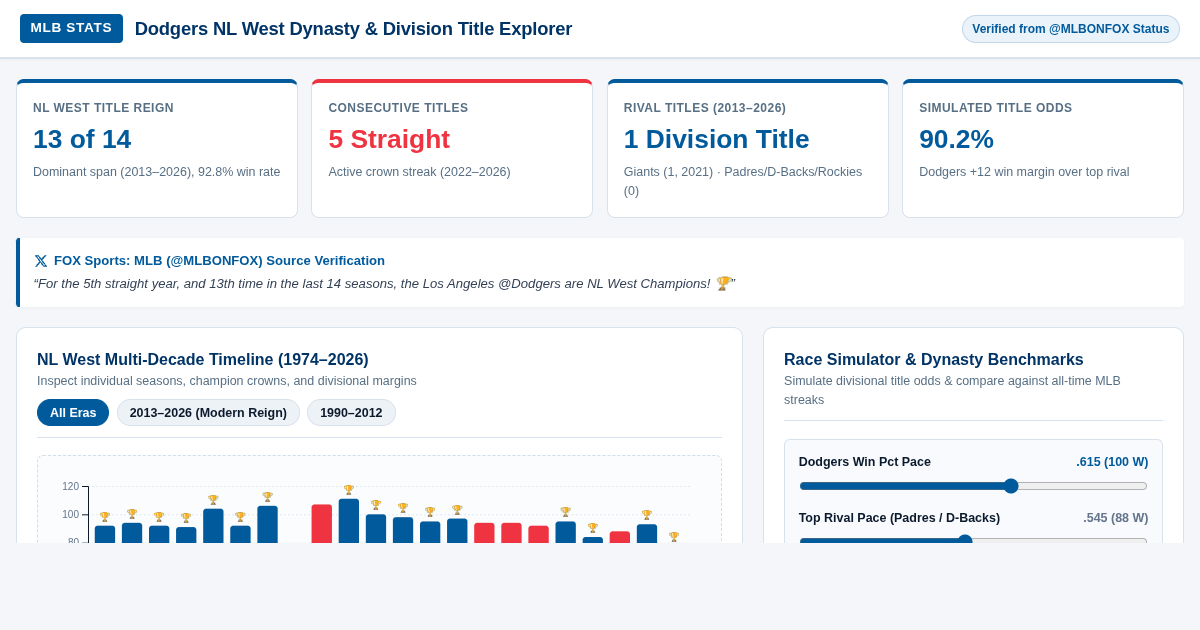This screenshot has width=1200, height=630.
Task: Click the tallest blue bar in timeline chart
Action: coord(349,521)
